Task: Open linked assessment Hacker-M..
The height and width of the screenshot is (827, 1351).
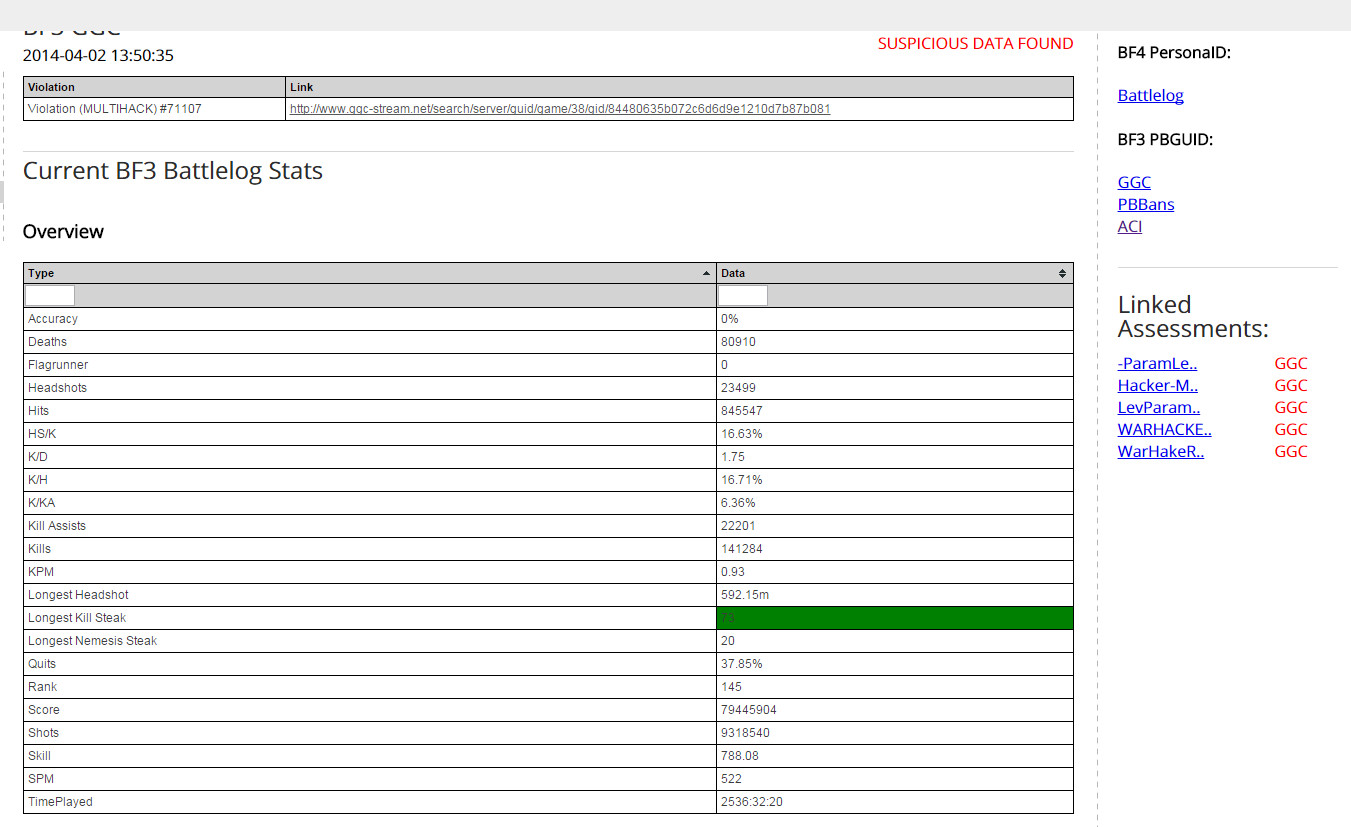Action: [x=1158, y=386]
